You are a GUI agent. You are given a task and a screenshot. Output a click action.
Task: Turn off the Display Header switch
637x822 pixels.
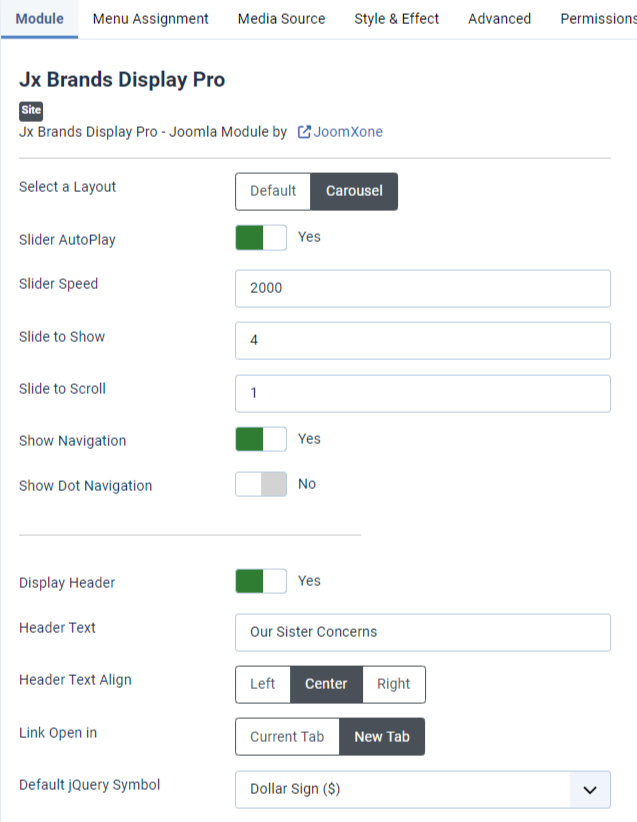tap(261, 581)
